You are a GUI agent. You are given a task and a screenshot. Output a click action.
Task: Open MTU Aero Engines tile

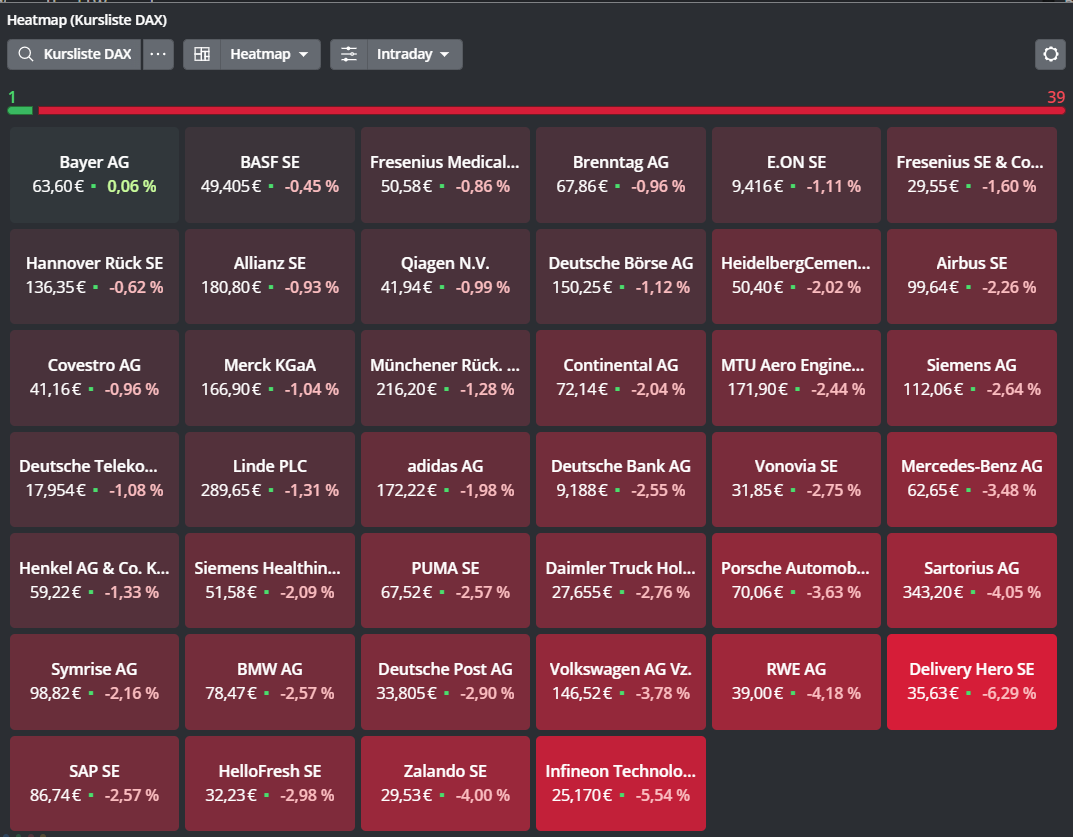(x=797, y=378)
